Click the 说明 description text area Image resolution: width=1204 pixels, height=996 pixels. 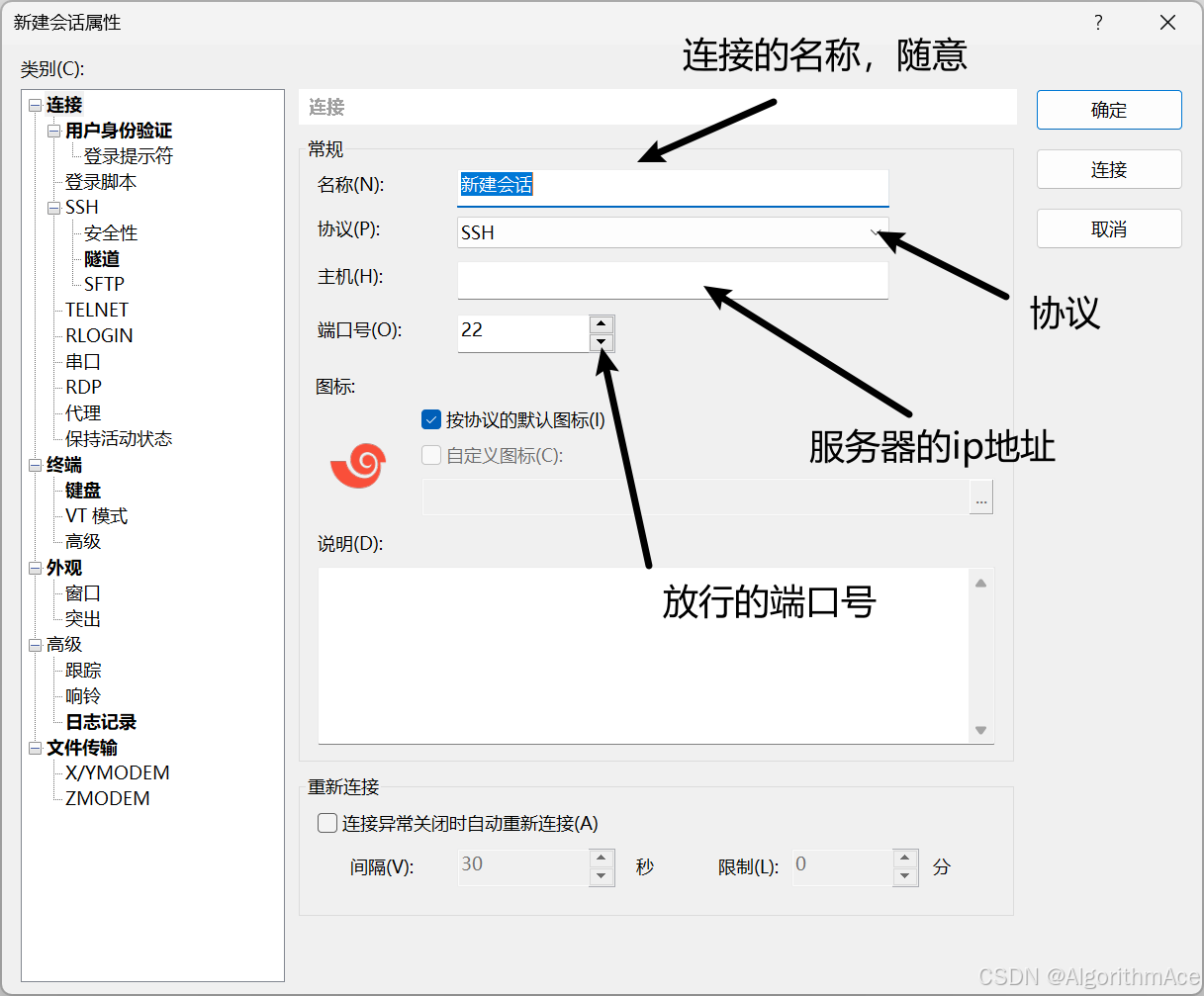click(x=644, y=656)
